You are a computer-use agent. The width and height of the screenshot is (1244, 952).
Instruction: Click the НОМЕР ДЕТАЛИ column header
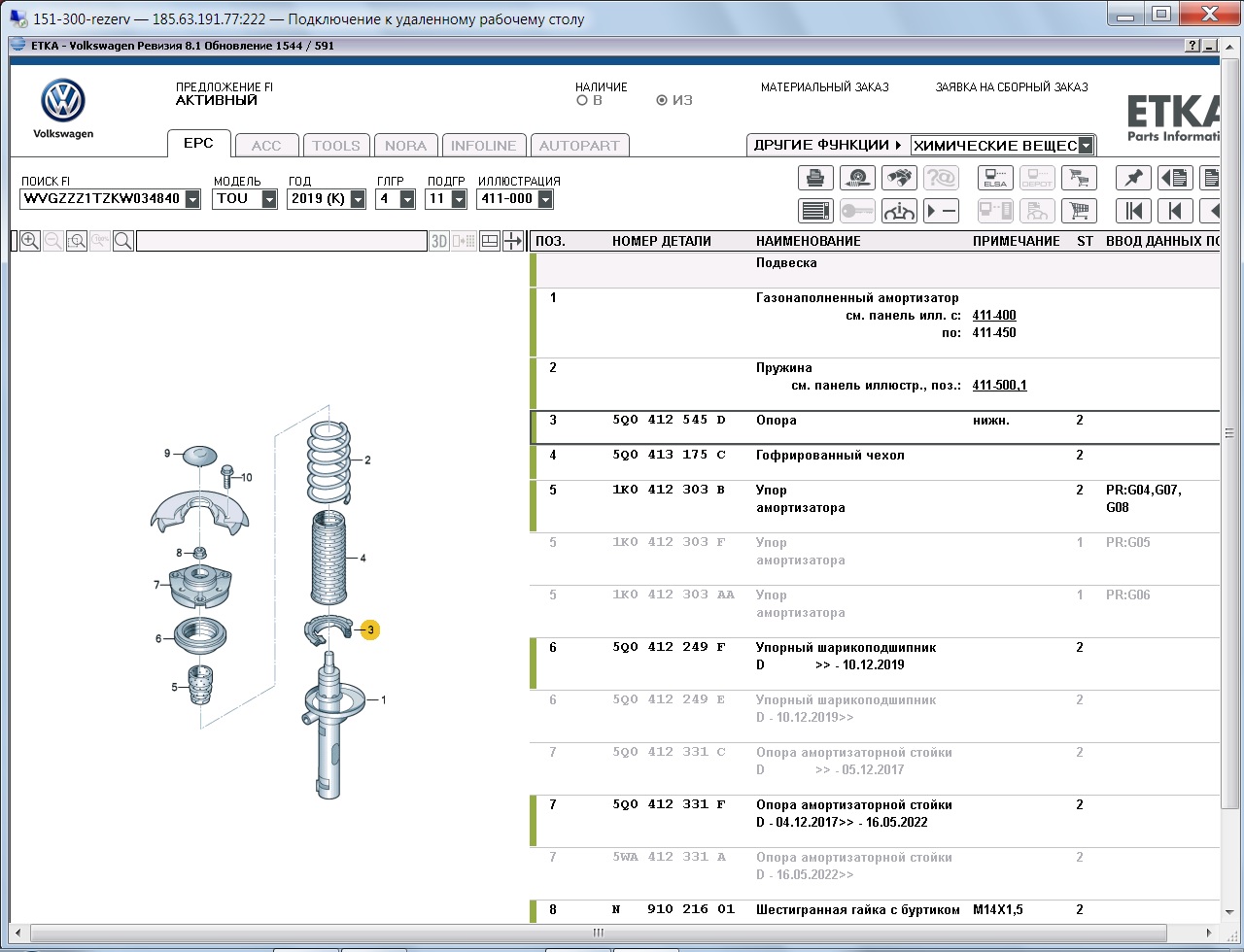(662, 241)
